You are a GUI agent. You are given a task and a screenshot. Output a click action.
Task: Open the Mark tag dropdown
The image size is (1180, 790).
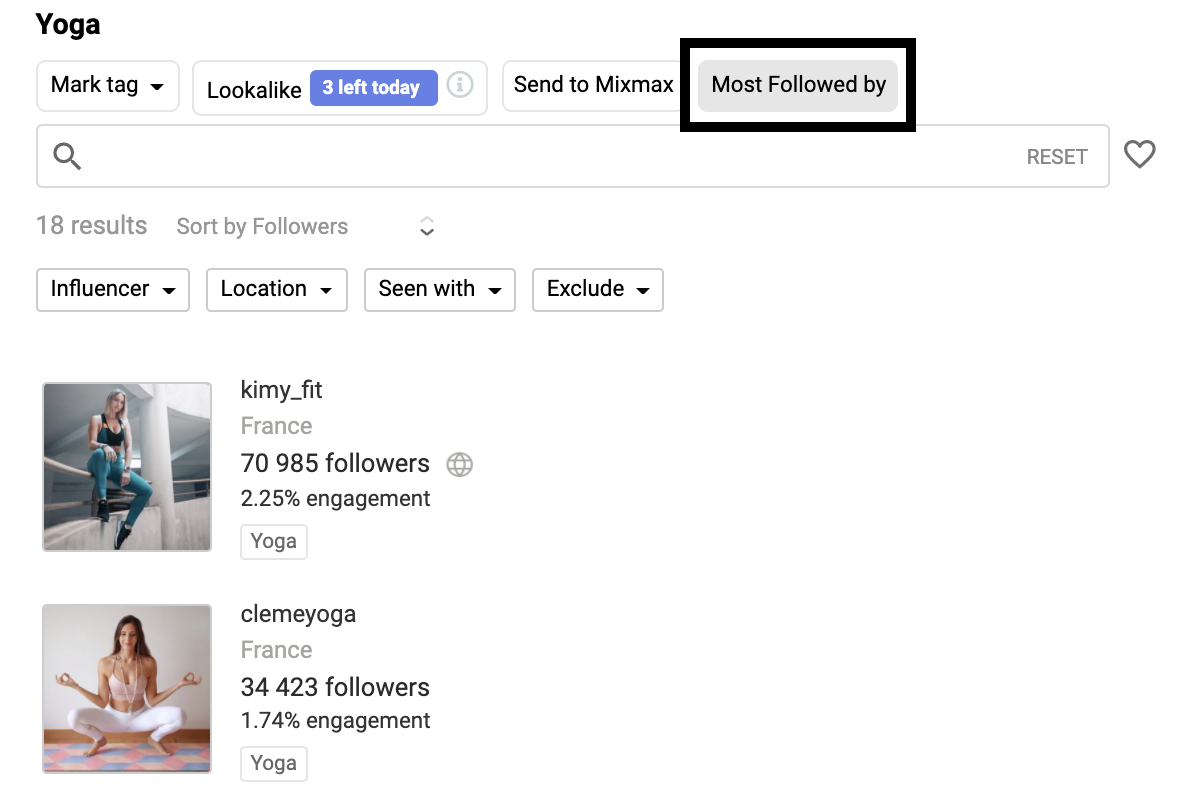point(108,86)
